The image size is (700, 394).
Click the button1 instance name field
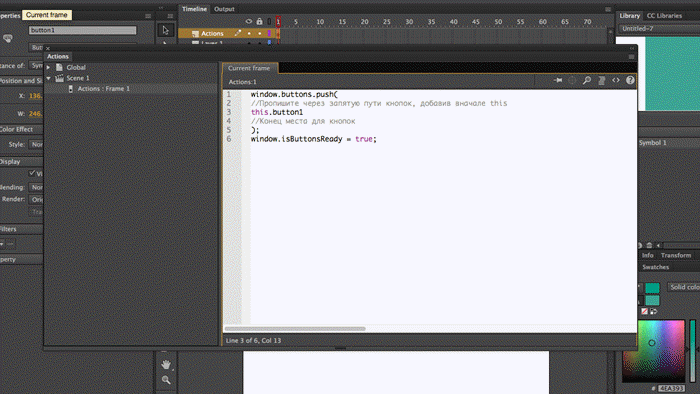pyautogui.click(x=83, y=30)
